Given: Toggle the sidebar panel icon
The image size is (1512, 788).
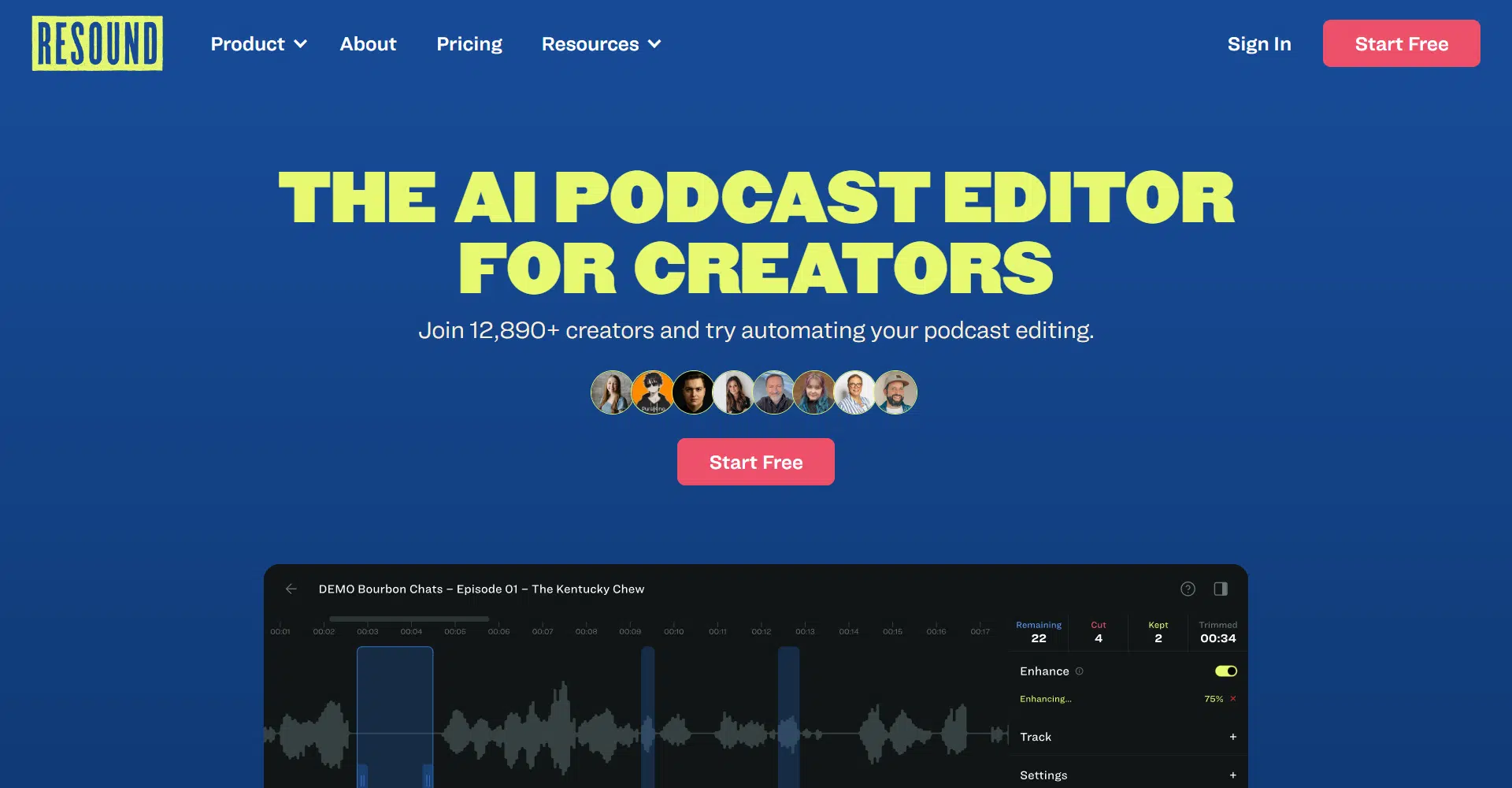Looking at the screenshot, I should pos(1221,589).
